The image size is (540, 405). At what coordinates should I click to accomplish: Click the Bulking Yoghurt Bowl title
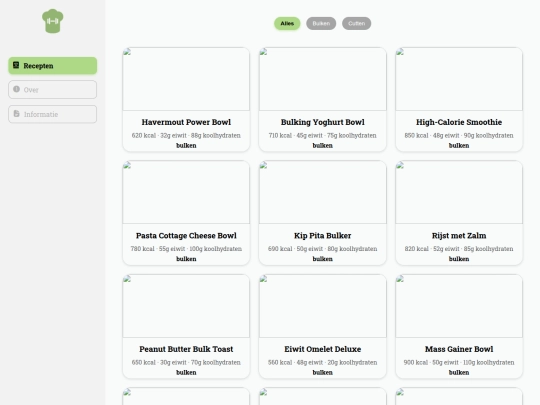point(322,122)
